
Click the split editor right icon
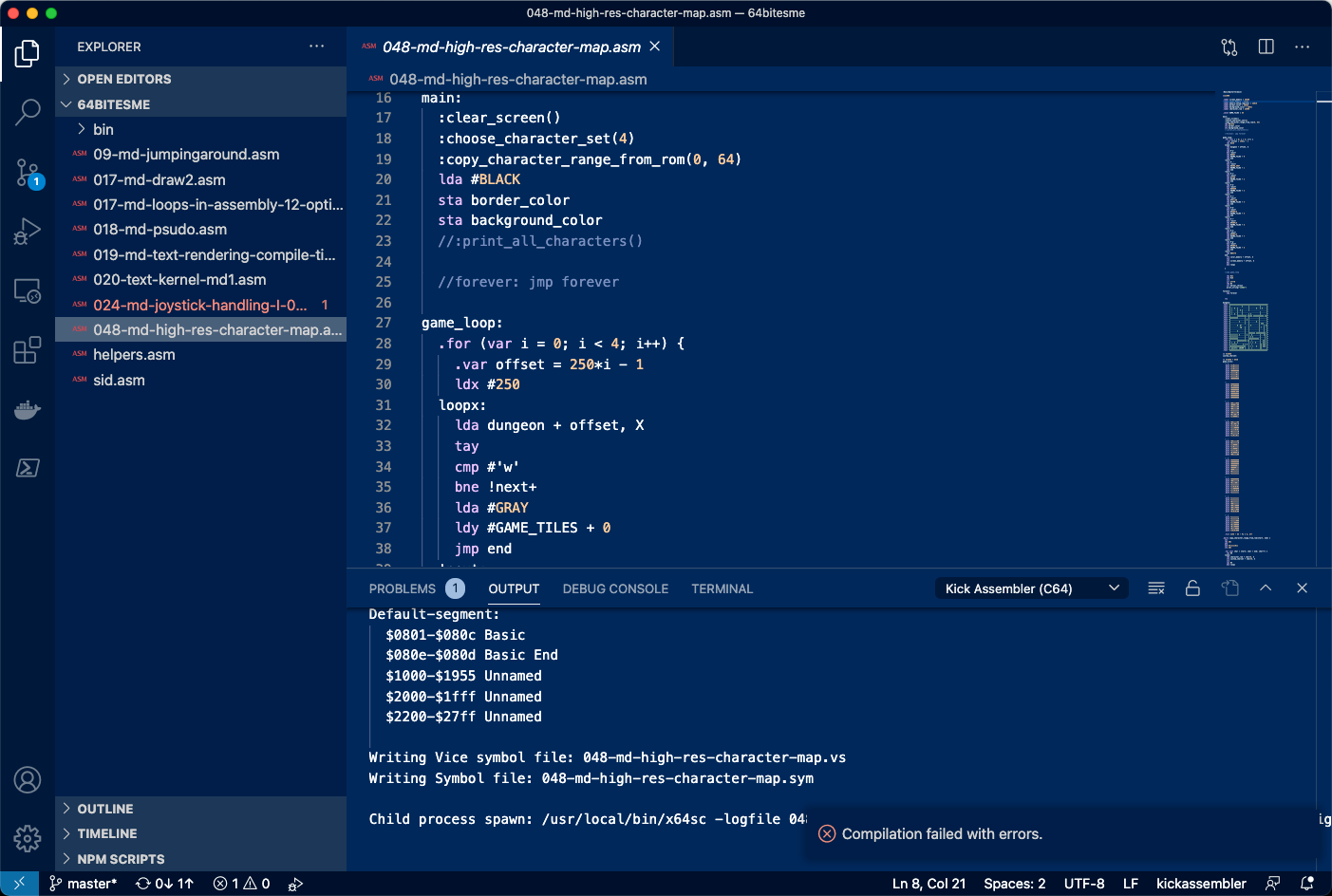pyautogui.click(x=1266, y=47)
